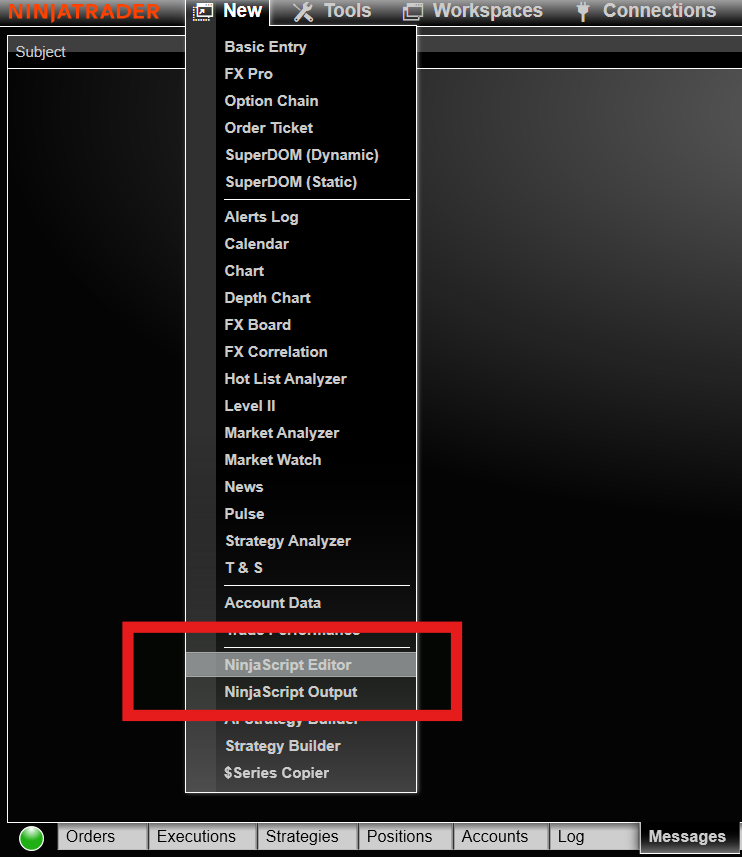The image size is (742, 857).
Task: Click the green connection status indicator
Action: pyautogui.click(x=32, y=838)
